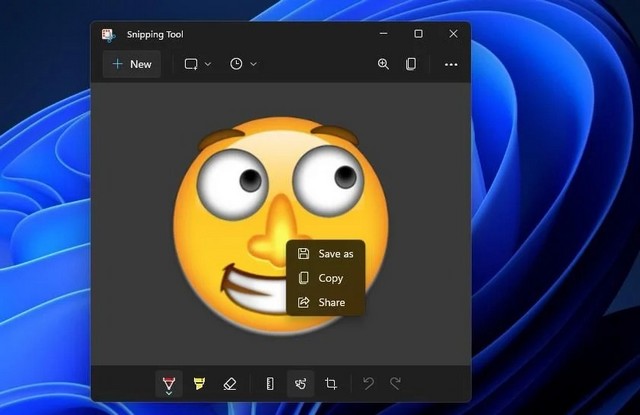The width and height of the screenshot is (640, 415).
Task: Choose Copy from context menu
Action: click(x=326, y=278)
